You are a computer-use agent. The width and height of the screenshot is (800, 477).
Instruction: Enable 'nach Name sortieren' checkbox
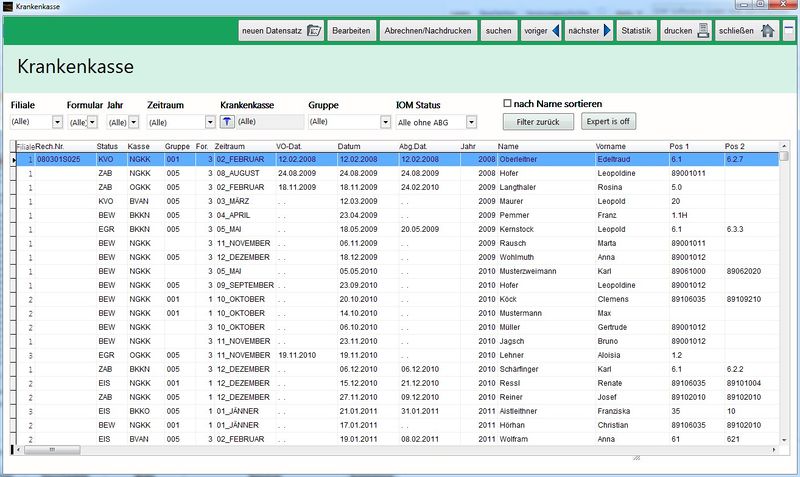508,103
